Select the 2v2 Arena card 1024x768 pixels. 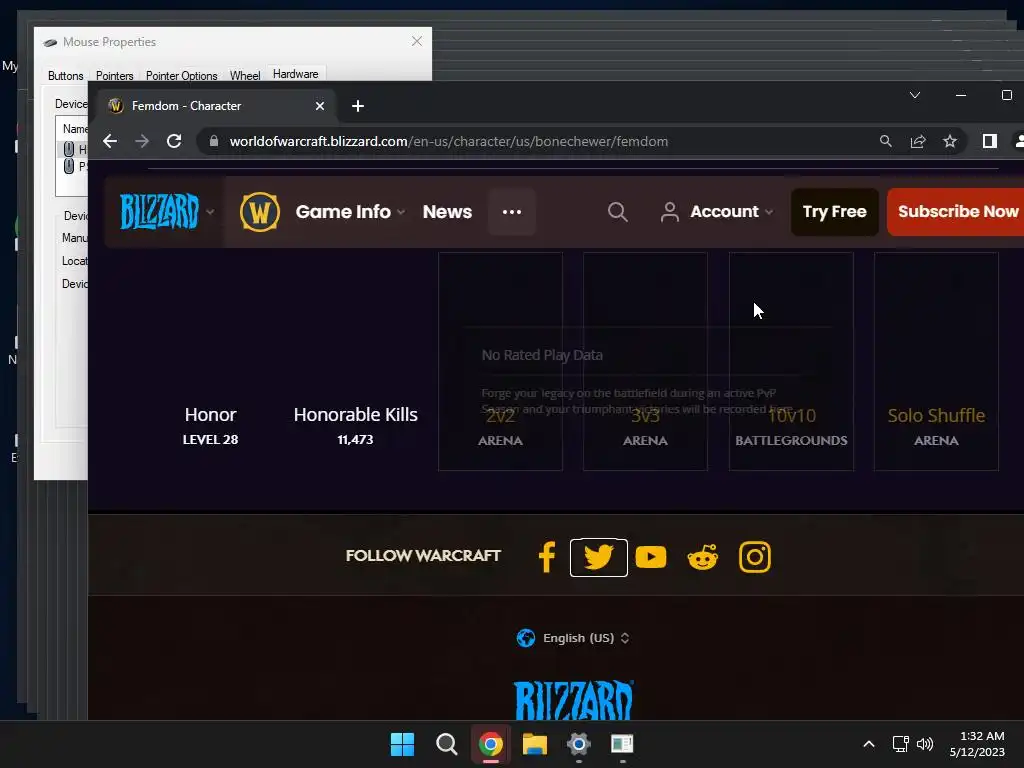[x=500, y=361]
